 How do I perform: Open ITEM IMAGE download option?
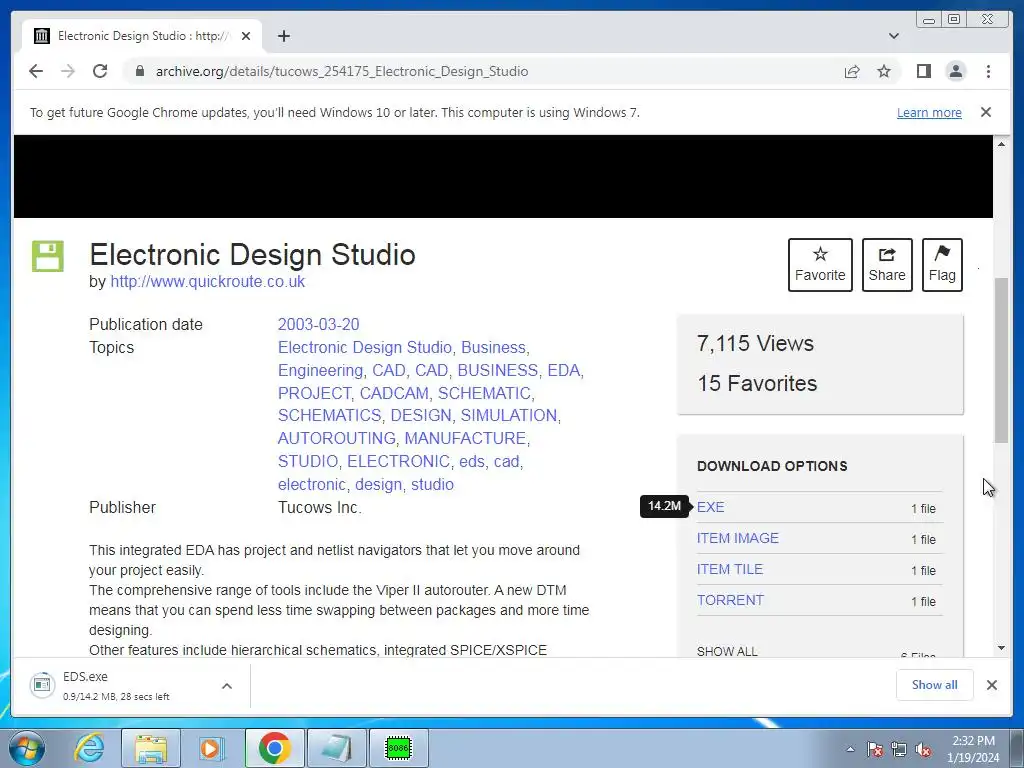pos(738,538)
